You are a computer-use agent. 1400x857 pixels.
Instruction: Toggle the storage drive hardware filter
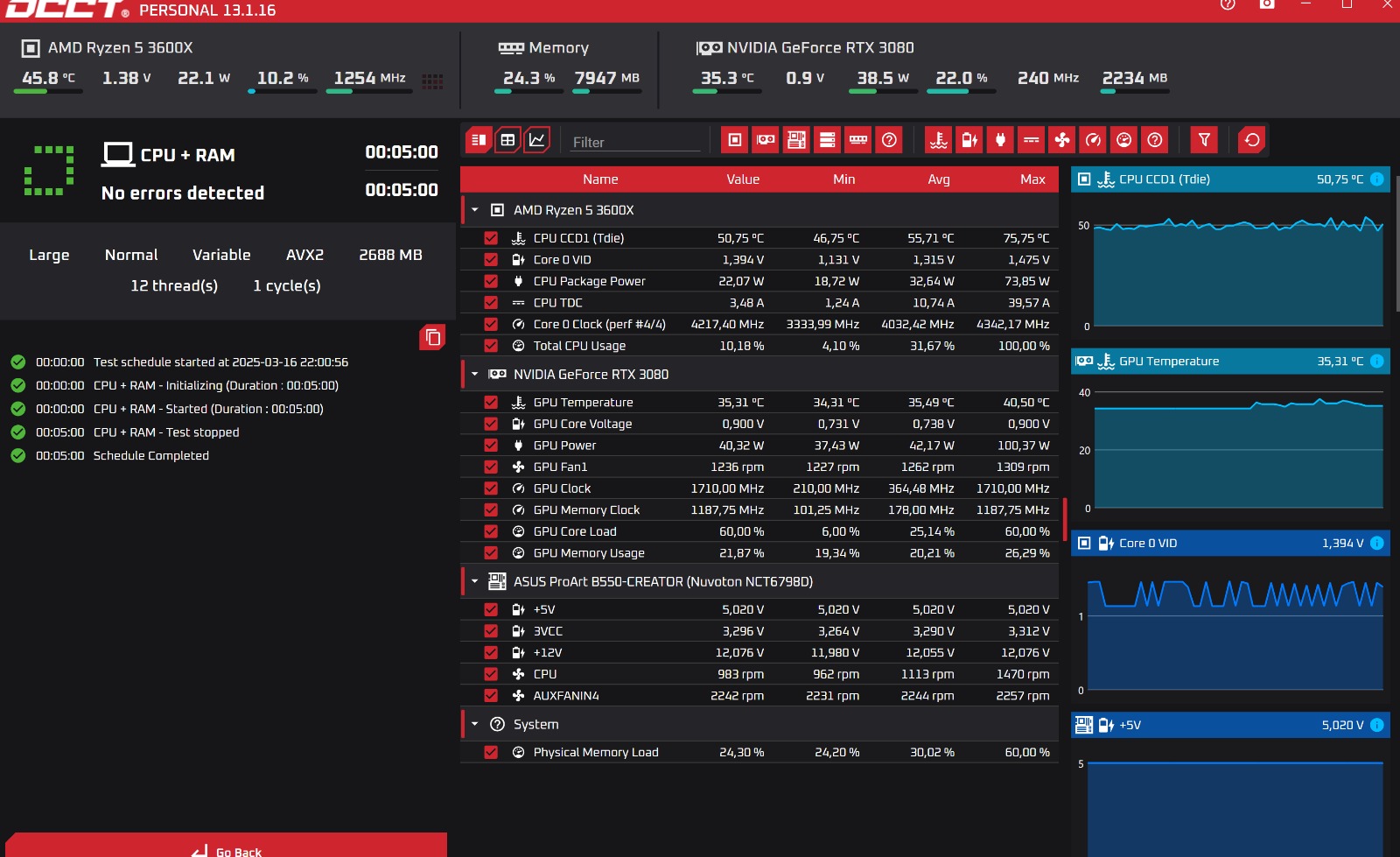[x=827, y=140]
